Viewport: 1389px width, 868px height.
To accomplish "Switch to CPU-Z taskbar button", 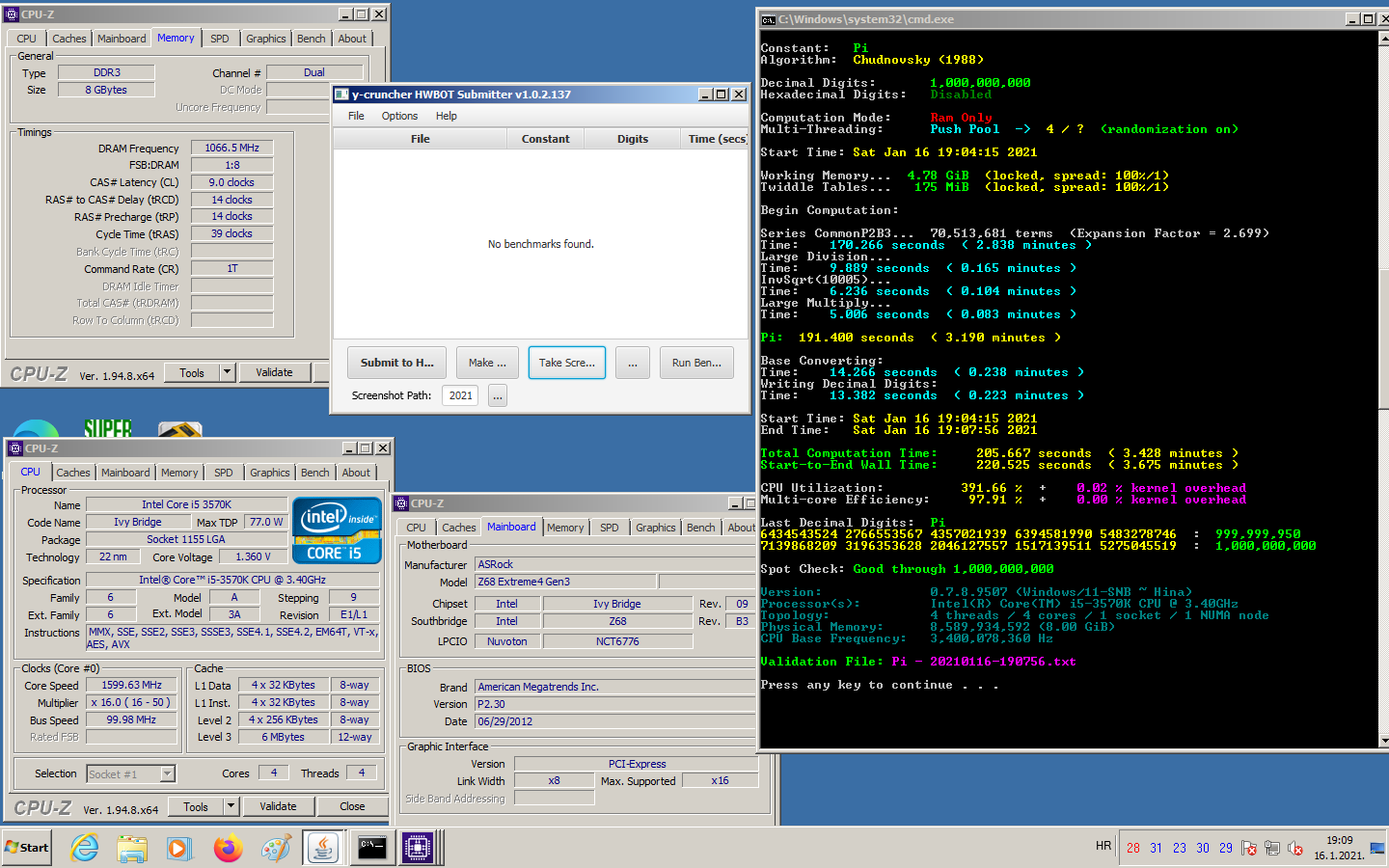I will pyautogui.click(x=419, y=848).
